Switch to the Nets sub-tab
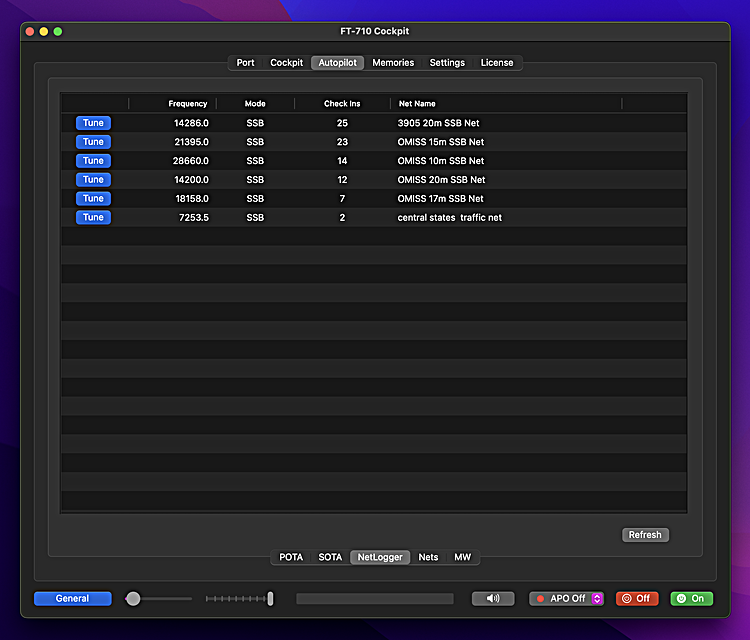 [x=428, y=557]
